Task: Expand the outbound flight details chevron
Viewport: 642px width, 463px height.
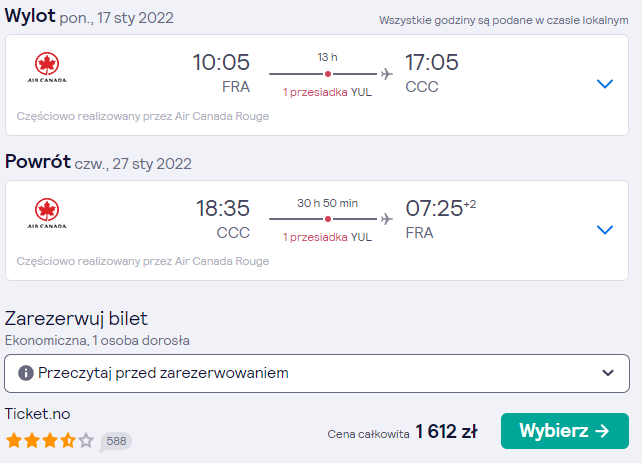Action: point(605,84)
